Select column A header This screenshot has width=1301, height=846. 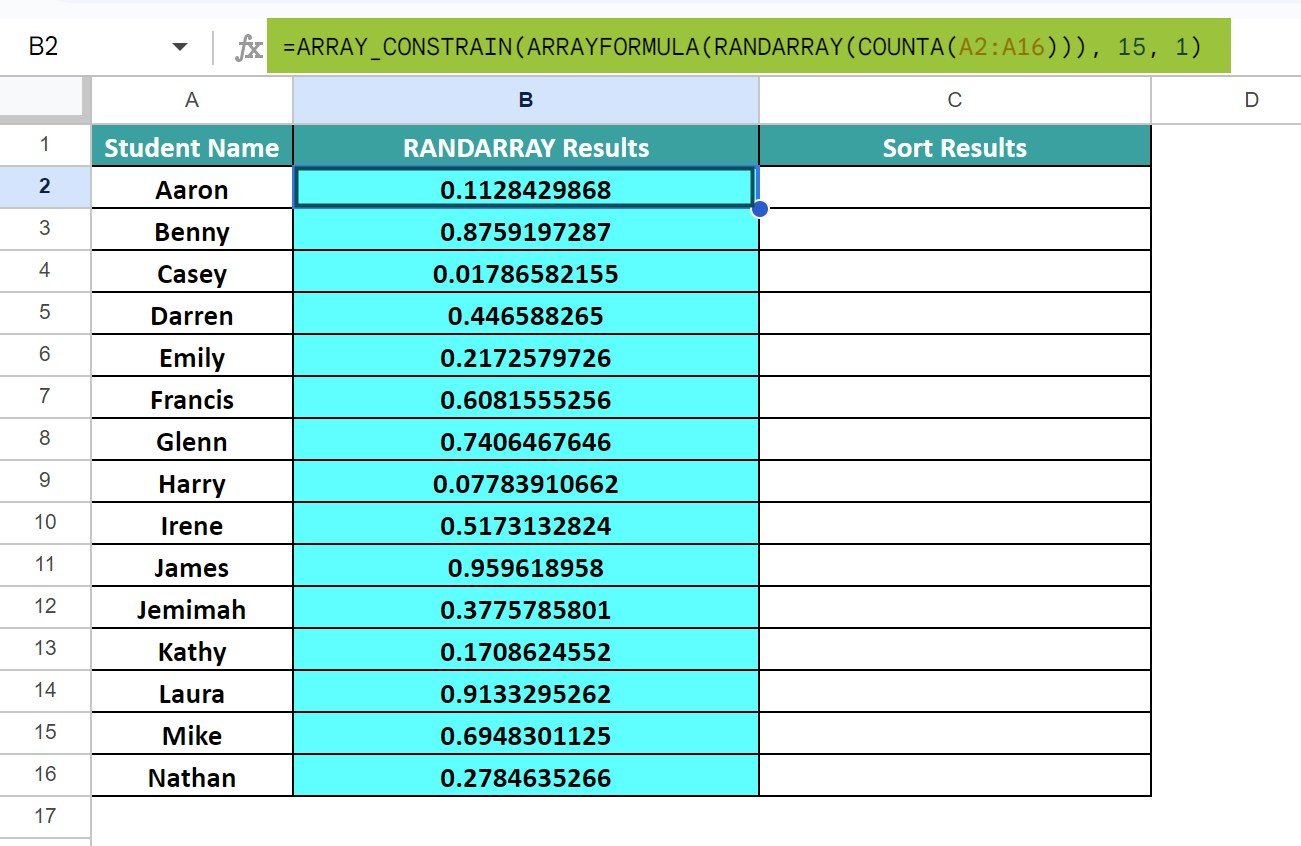click(192, 99)
